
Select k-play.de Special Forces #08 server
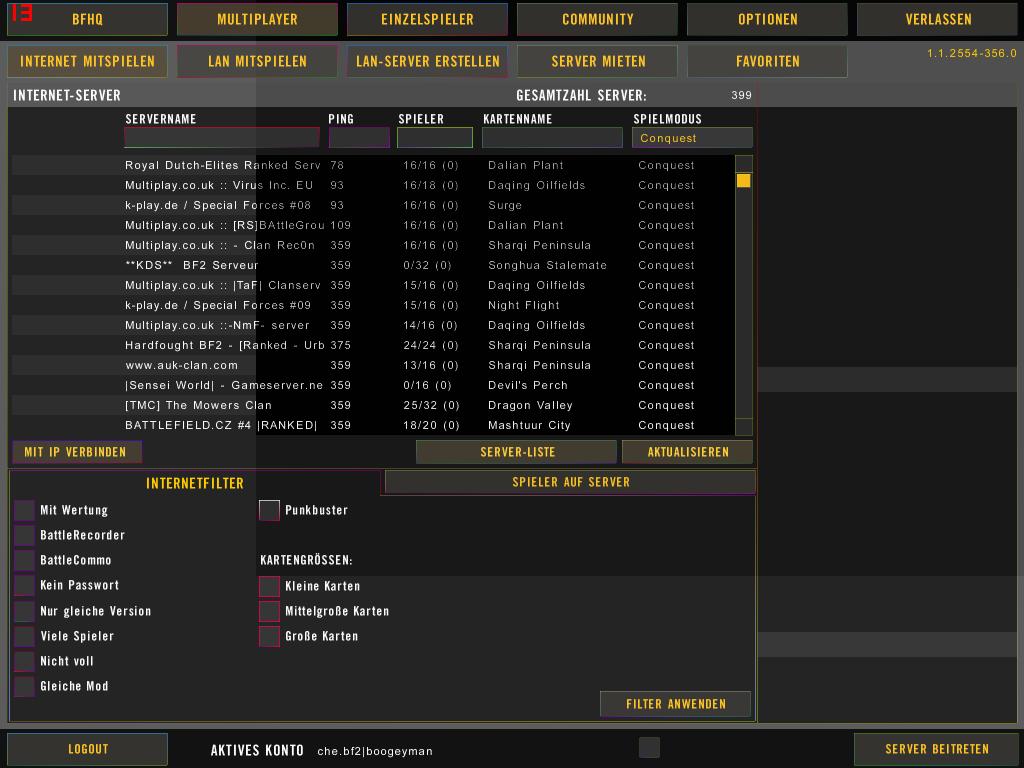(x=372, y=205)
